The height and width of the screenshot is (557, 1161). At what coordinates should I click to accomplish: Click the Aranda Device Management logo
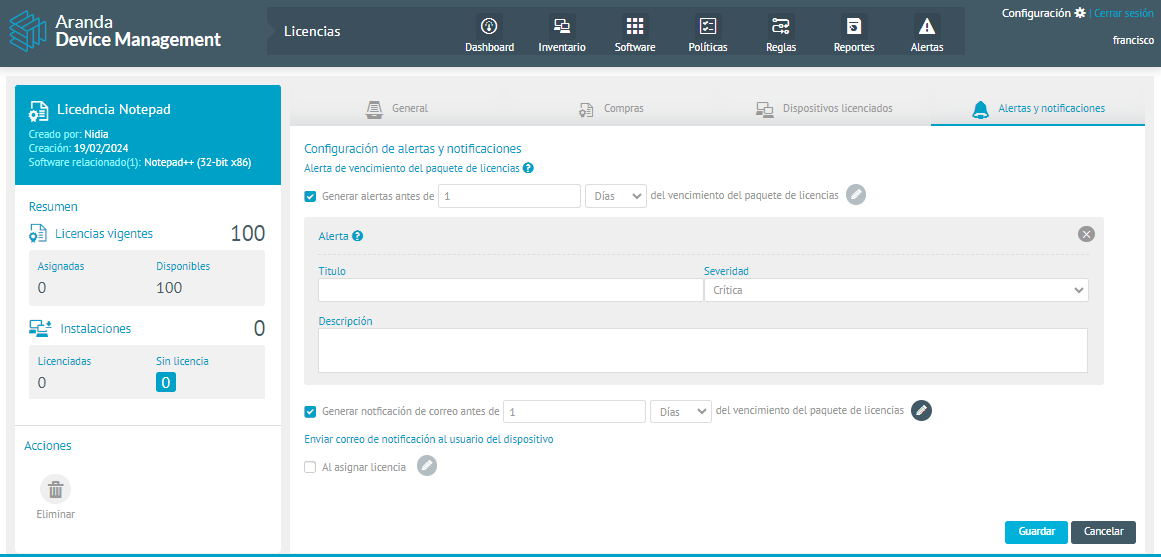[115, 32]
